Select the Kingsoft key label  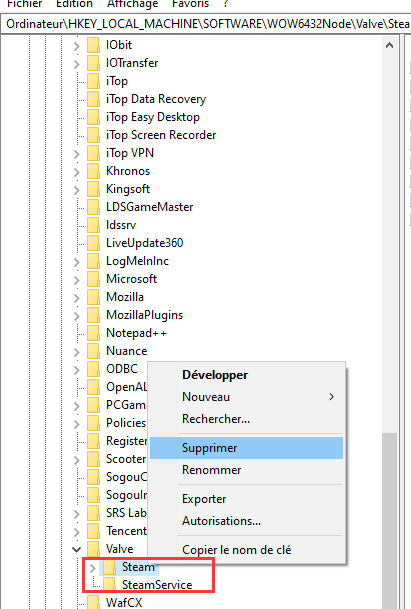click(128, 189)
